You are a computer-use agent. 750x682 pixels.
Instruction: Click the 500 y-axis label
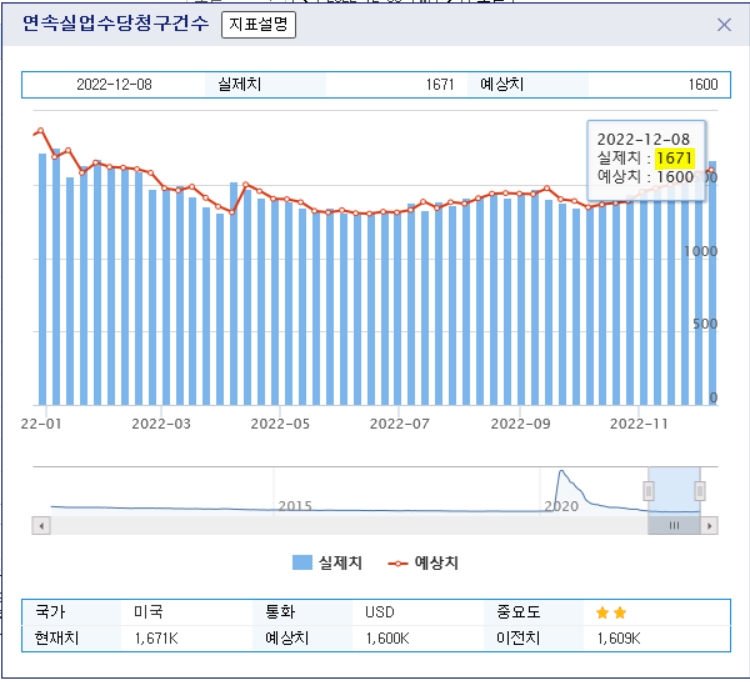705,324
